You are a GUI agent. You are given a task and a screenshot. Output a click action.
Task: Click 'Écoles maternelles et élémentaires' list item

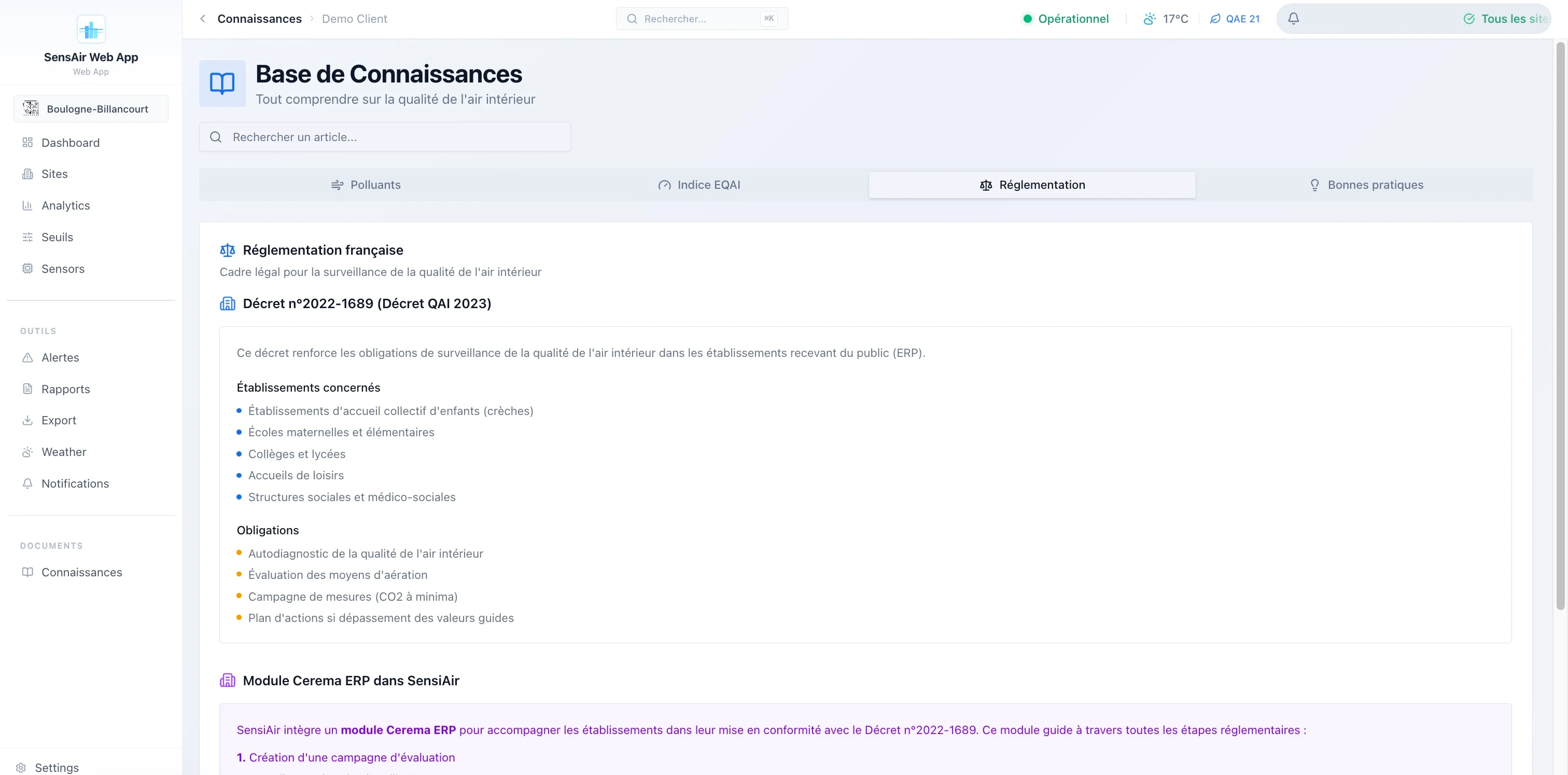(x=342, y=432)
